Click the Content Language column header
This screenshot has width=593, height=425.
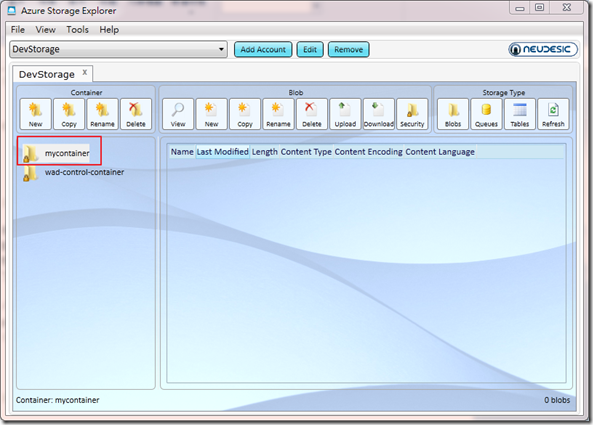pos(440,152)
